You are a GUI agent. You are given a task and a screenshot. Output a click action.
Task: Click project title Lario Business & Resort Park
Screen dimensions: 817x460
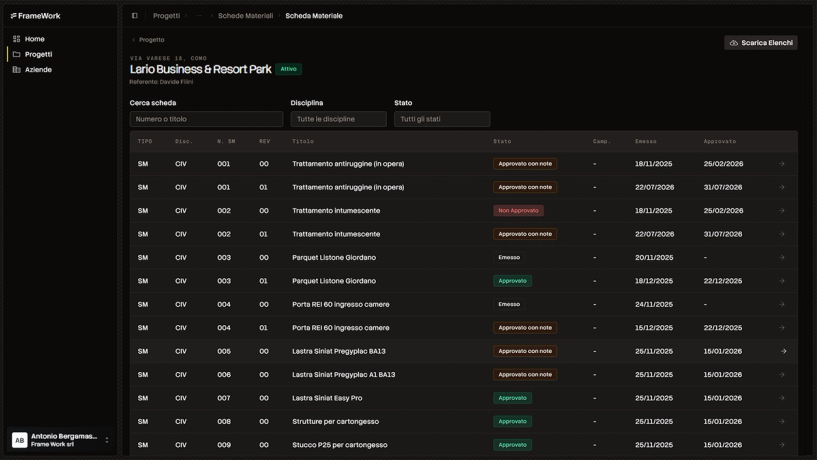tap(201, 69)
